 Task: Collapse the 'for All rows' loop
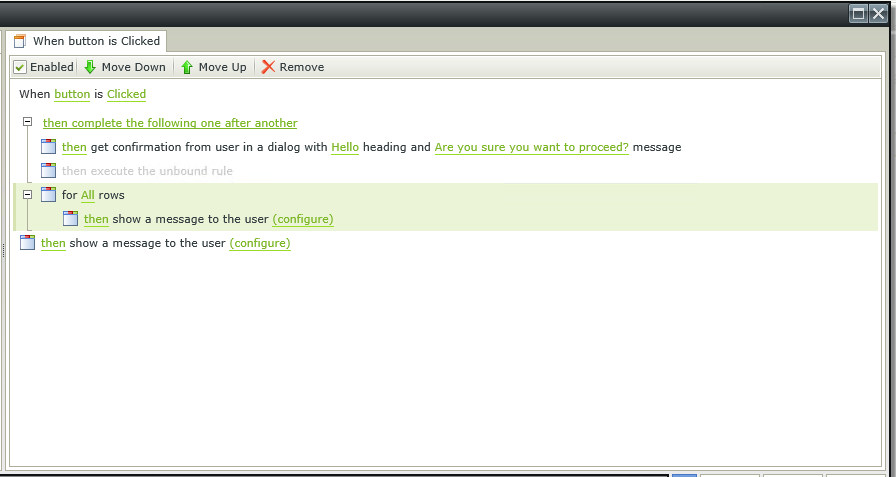pos(27,194)
